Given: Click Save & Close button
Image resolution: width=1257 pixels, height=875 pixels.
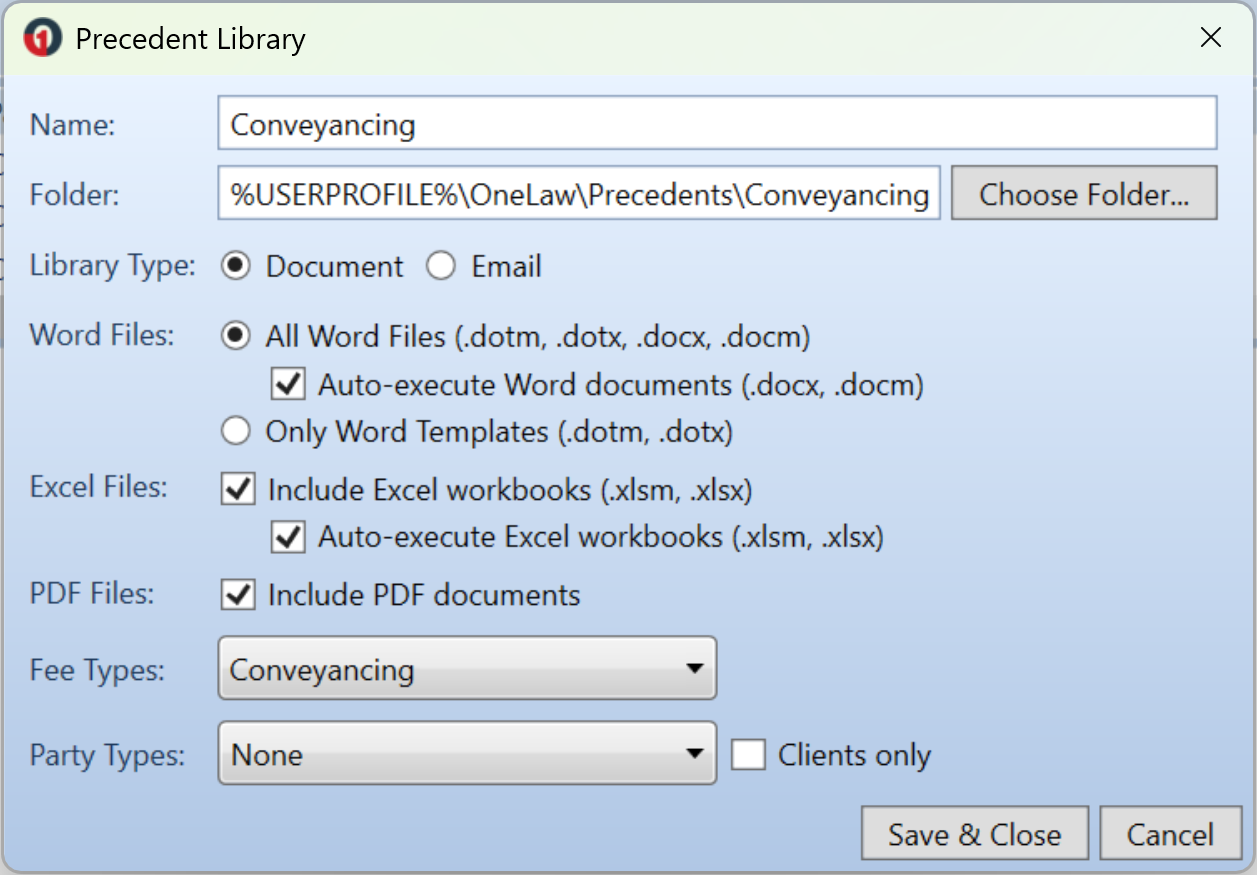Looking at the screenshot, I should 974,834.
